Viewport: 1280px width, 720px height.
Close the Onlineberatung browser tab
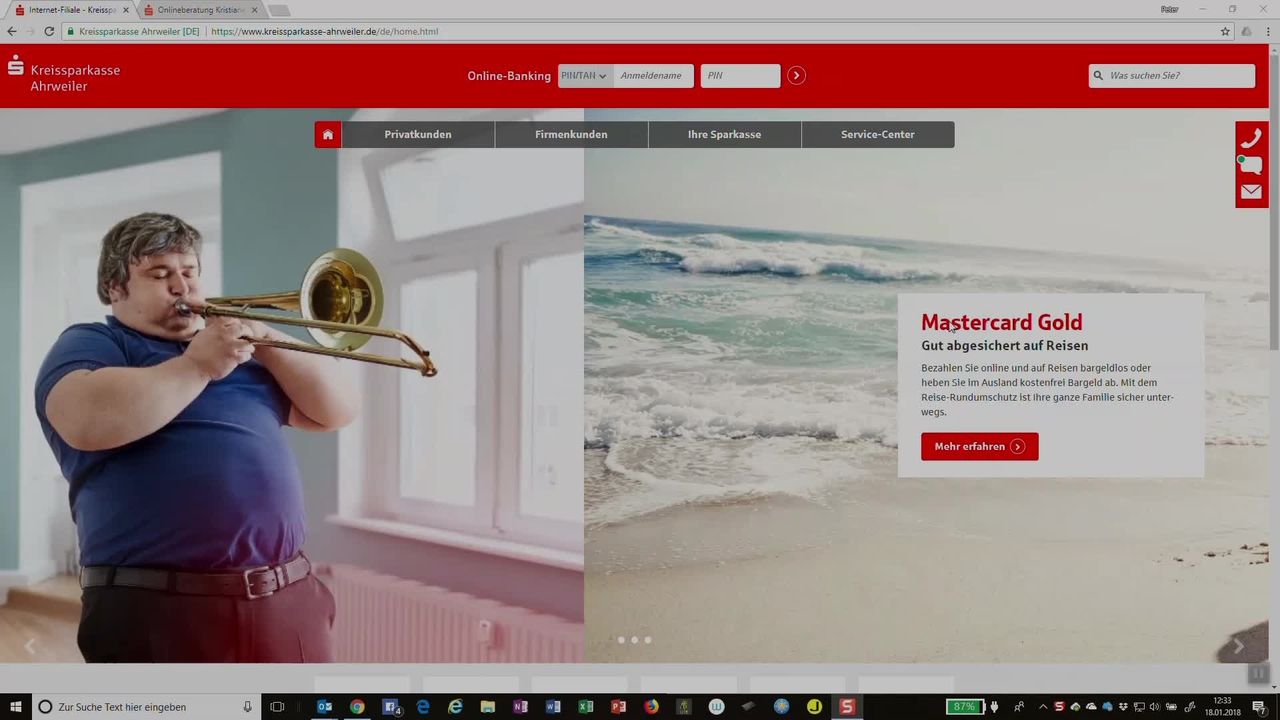coord(254,10)
